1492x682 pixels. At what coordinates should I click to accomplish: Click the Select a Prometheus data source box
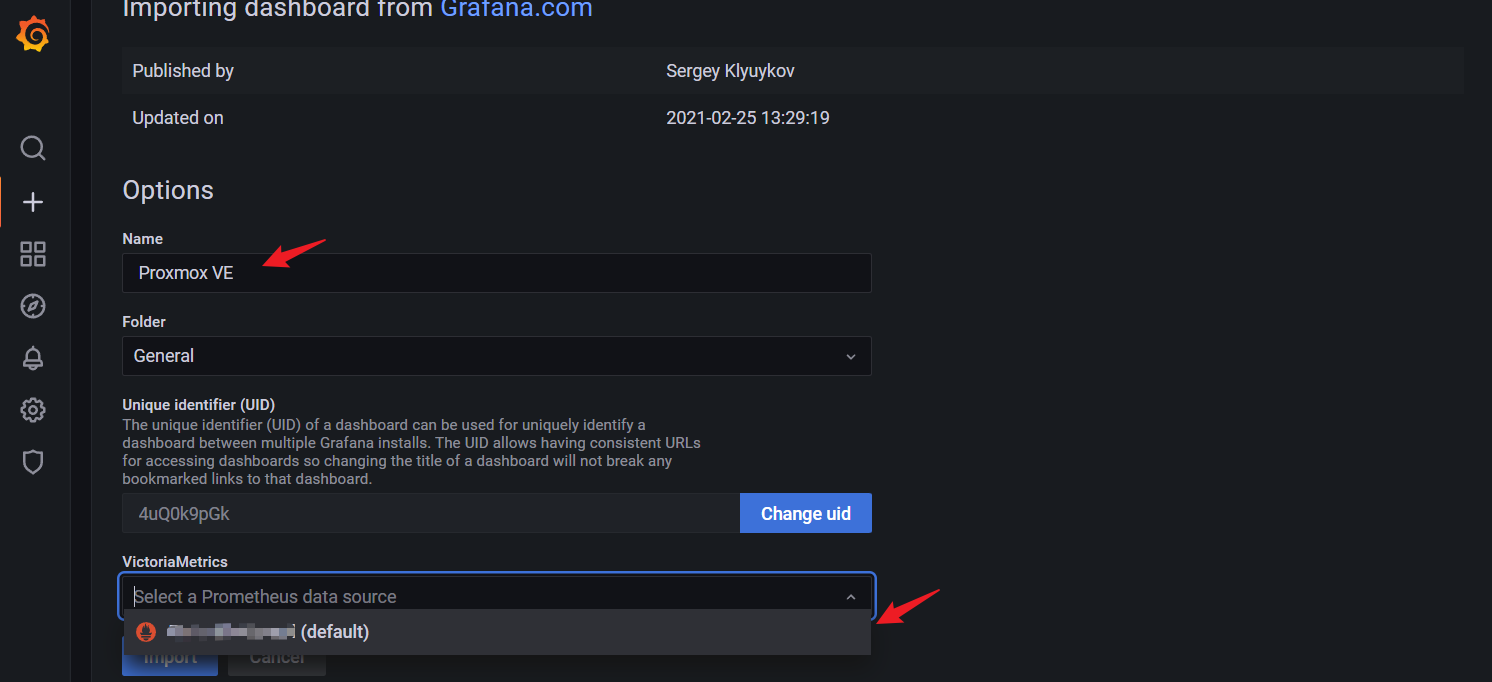pos(480,597)
